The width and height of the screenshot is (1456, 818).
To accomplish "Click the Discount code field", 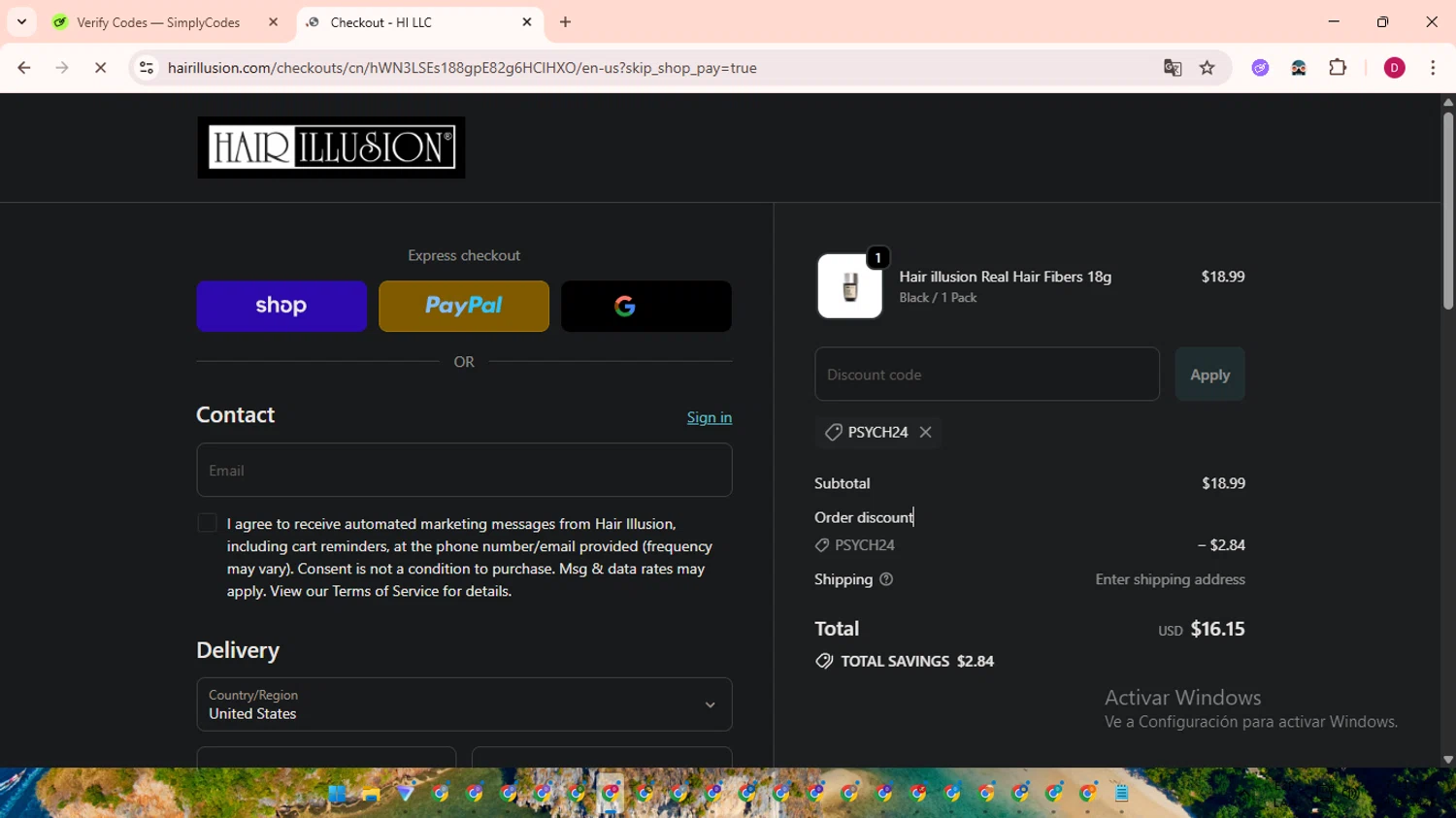I will pos(987,375).
